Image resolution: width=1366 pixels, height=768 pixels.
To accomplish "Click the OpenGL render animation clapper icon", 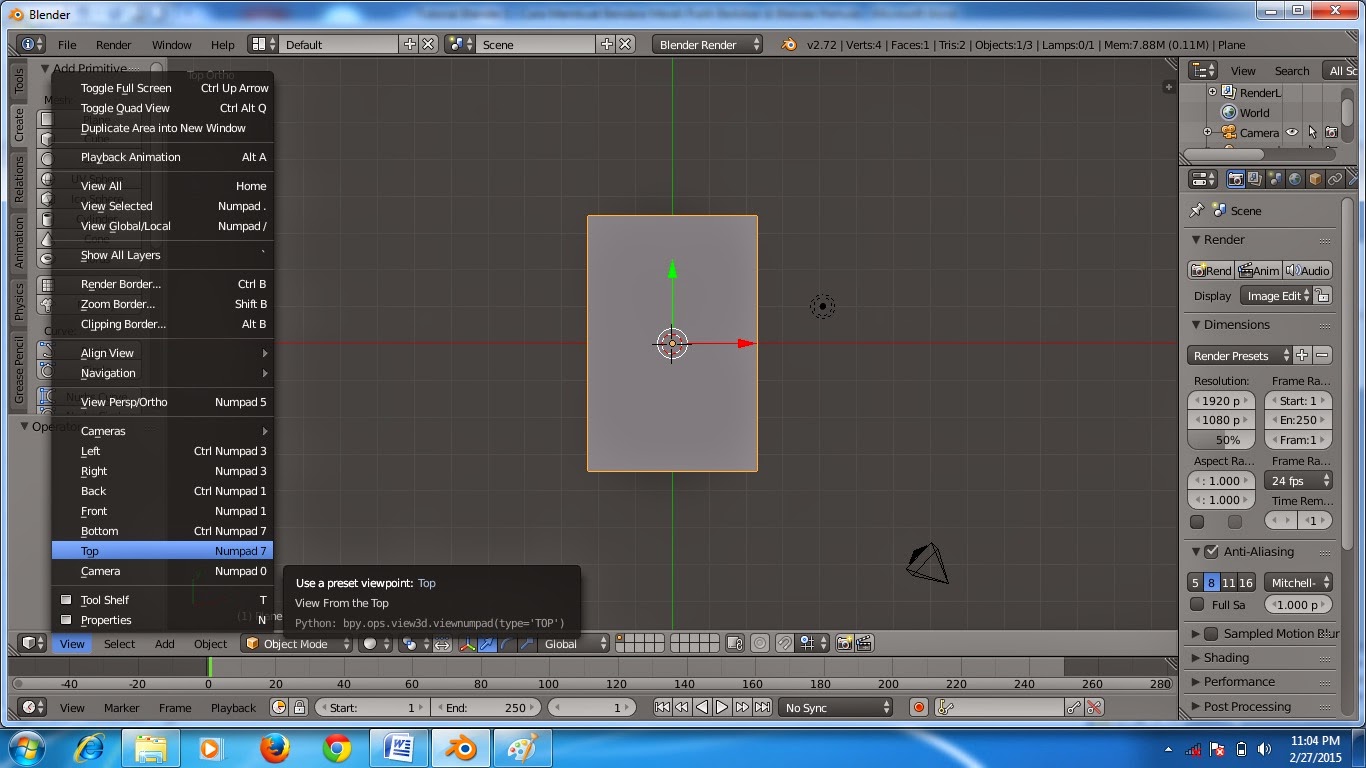I will click(x=865, y=644).
